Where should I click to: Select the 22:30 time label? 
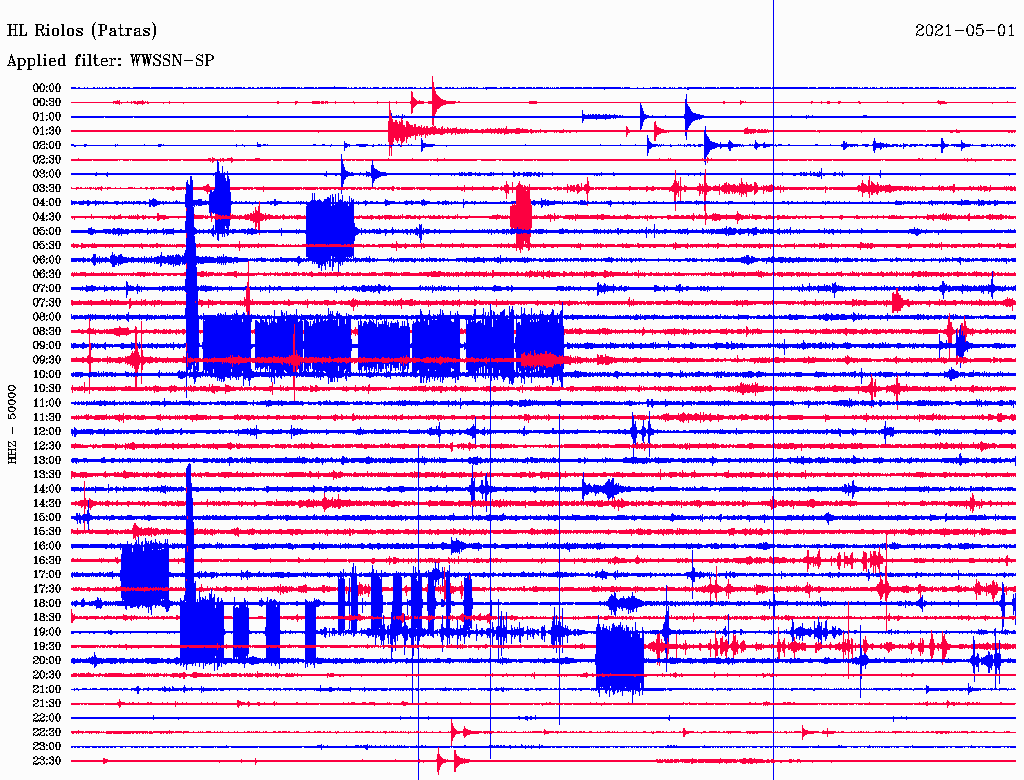point(47,732)
